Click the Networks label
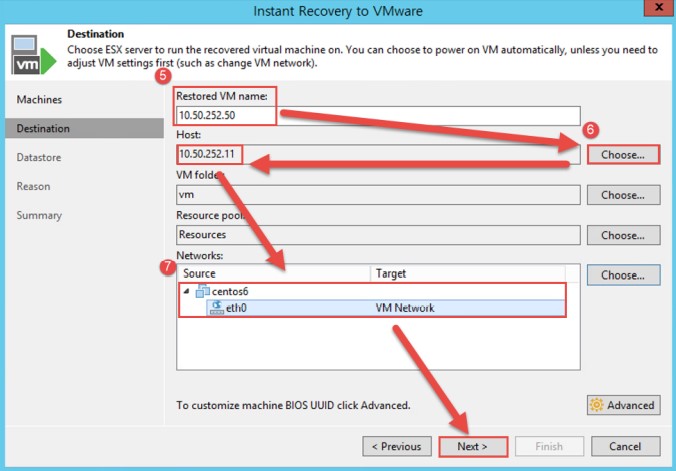This screenshot has width=676, height=471. coord(200,255)
